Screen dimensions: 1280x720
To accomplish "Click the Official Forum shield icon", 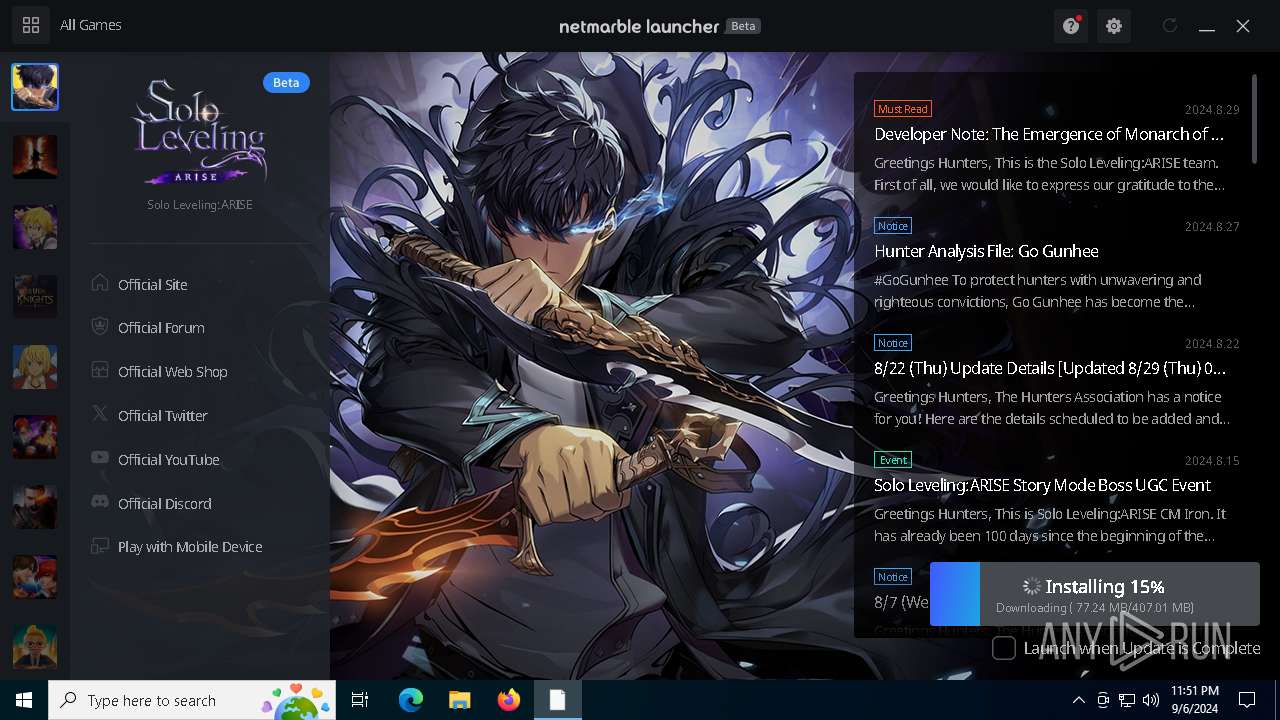I will (x=100, y=327).
